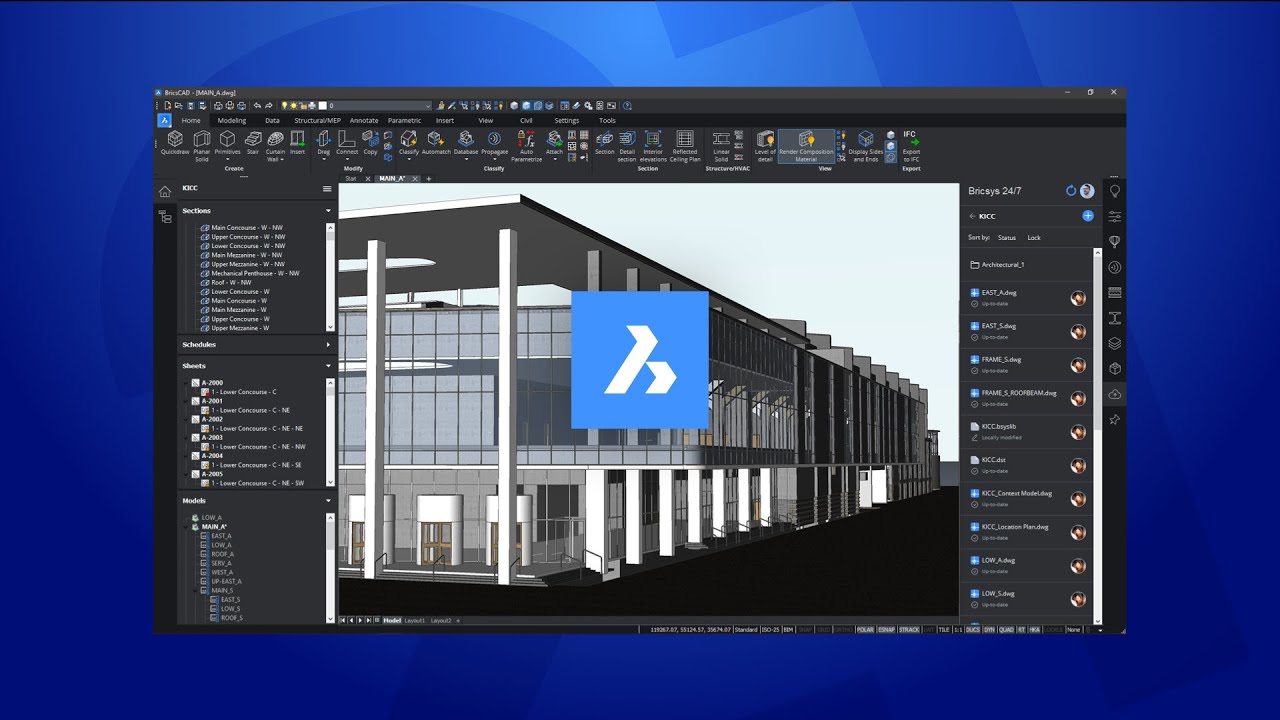Toggle QUAD in the status bar
Screen dimensions: 1280x720
(x=1006, y=630)
